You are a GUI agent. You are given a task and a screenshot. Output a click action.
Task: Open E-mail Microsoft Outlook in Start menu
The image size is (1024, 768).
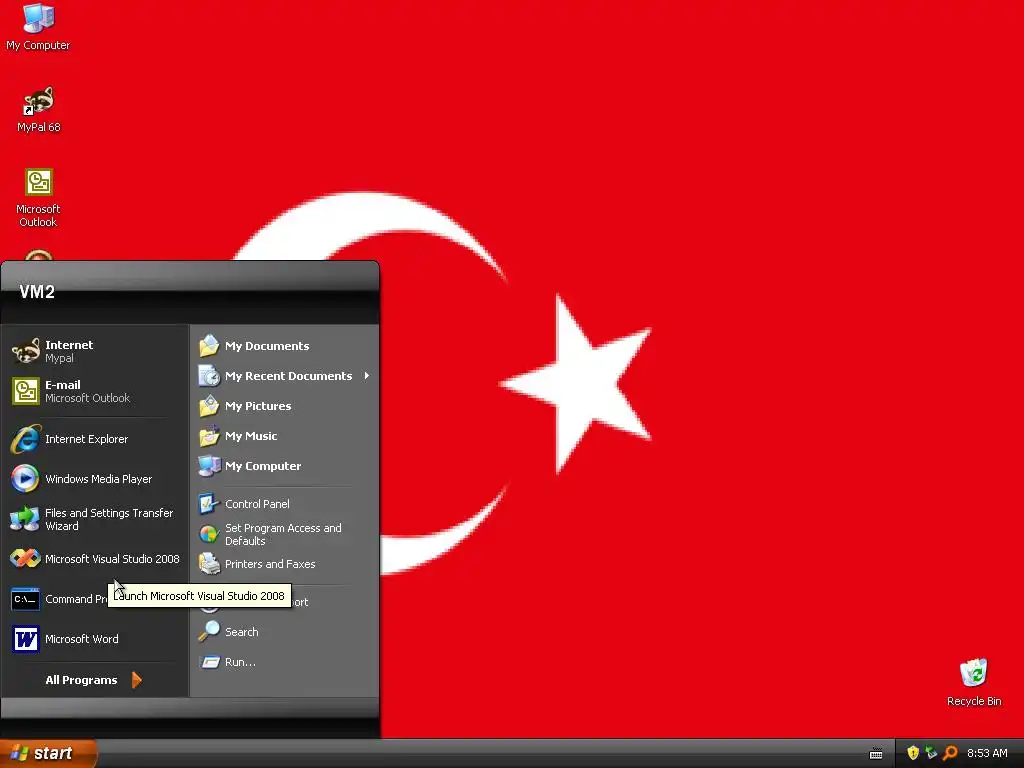[x=95, y=391]
